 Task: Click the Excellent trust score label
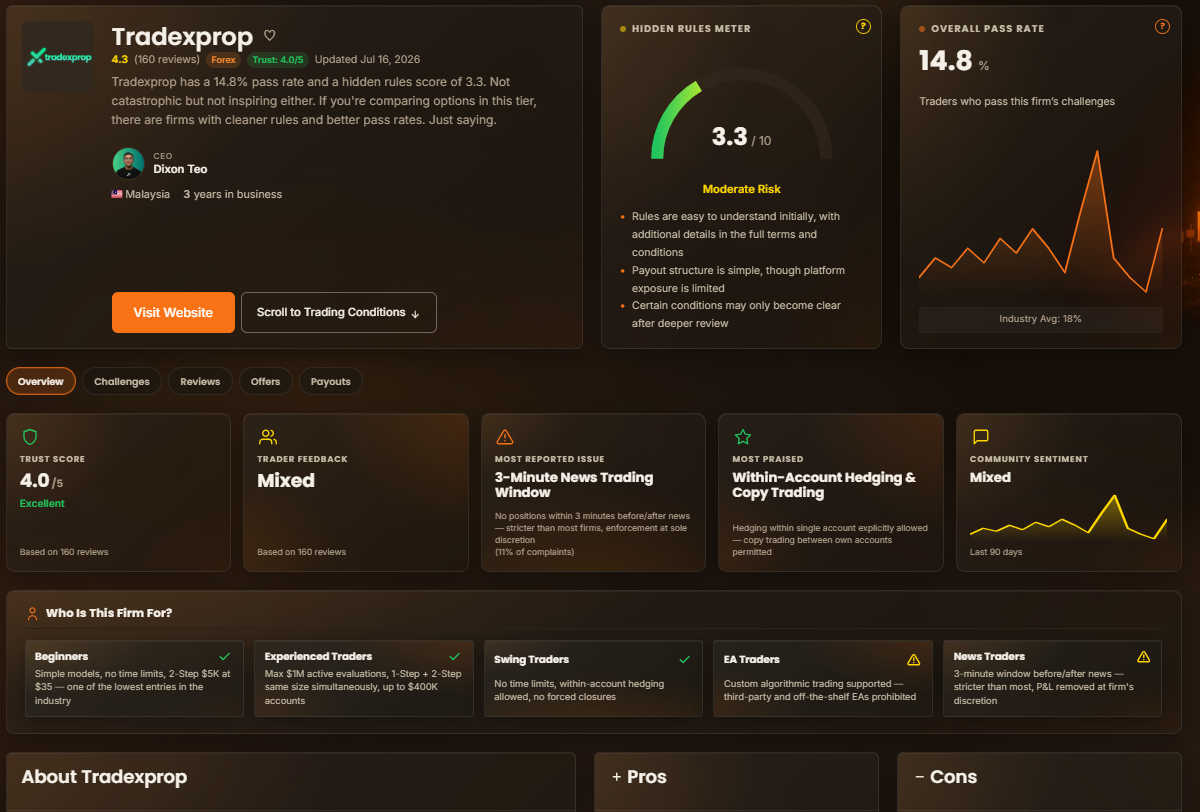click(x=42, y=503)
